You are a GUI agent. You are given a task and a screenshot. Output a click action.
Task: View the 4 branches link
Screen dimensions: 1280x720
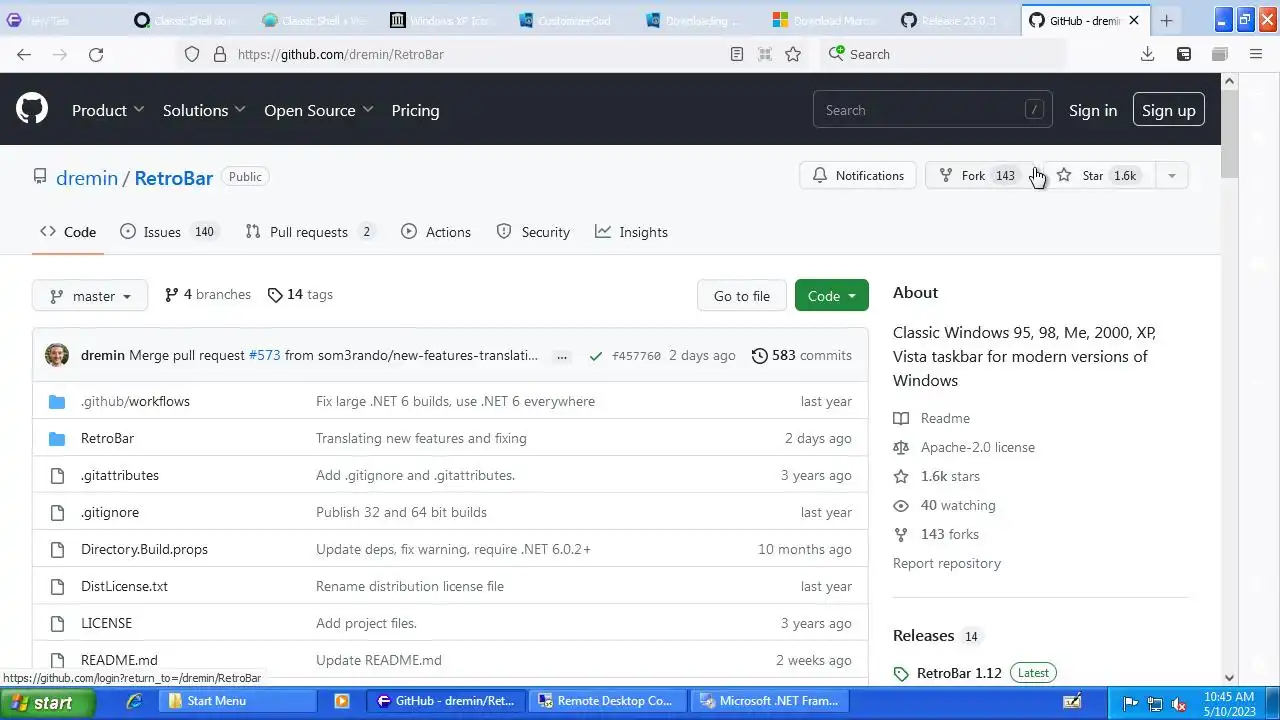pos(208,294)
